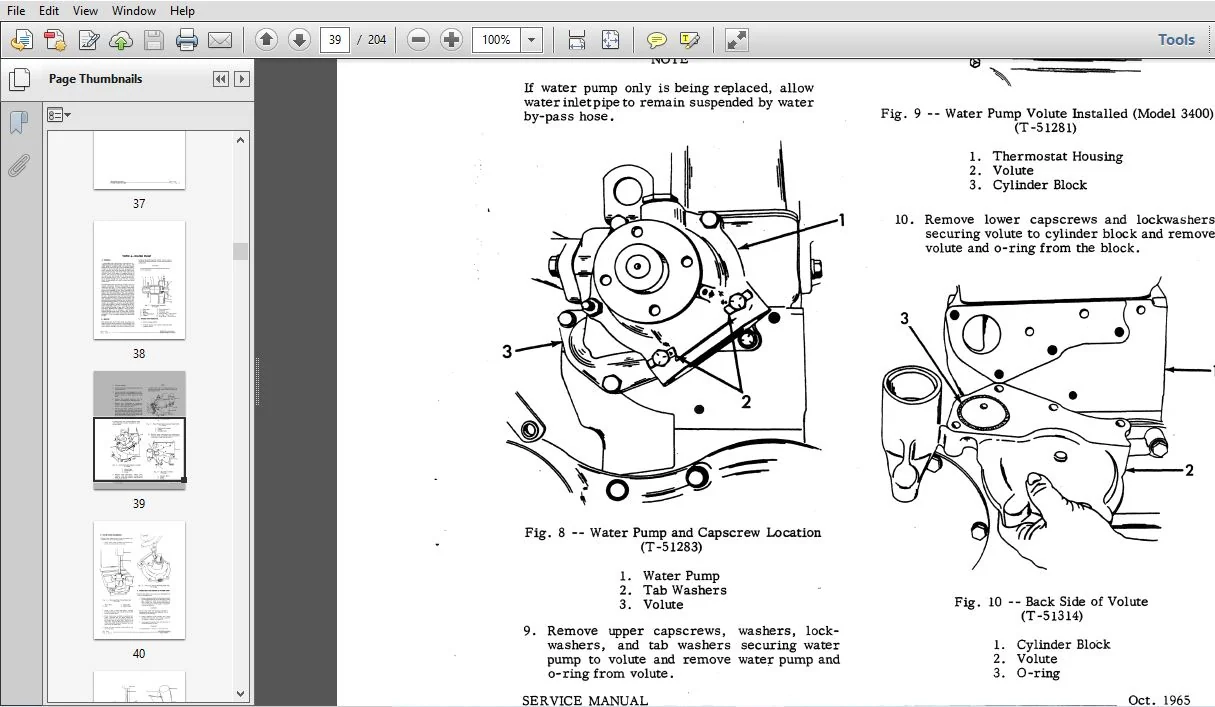Click the 'SERVICE MANUAL' footer text

[585, 700]
